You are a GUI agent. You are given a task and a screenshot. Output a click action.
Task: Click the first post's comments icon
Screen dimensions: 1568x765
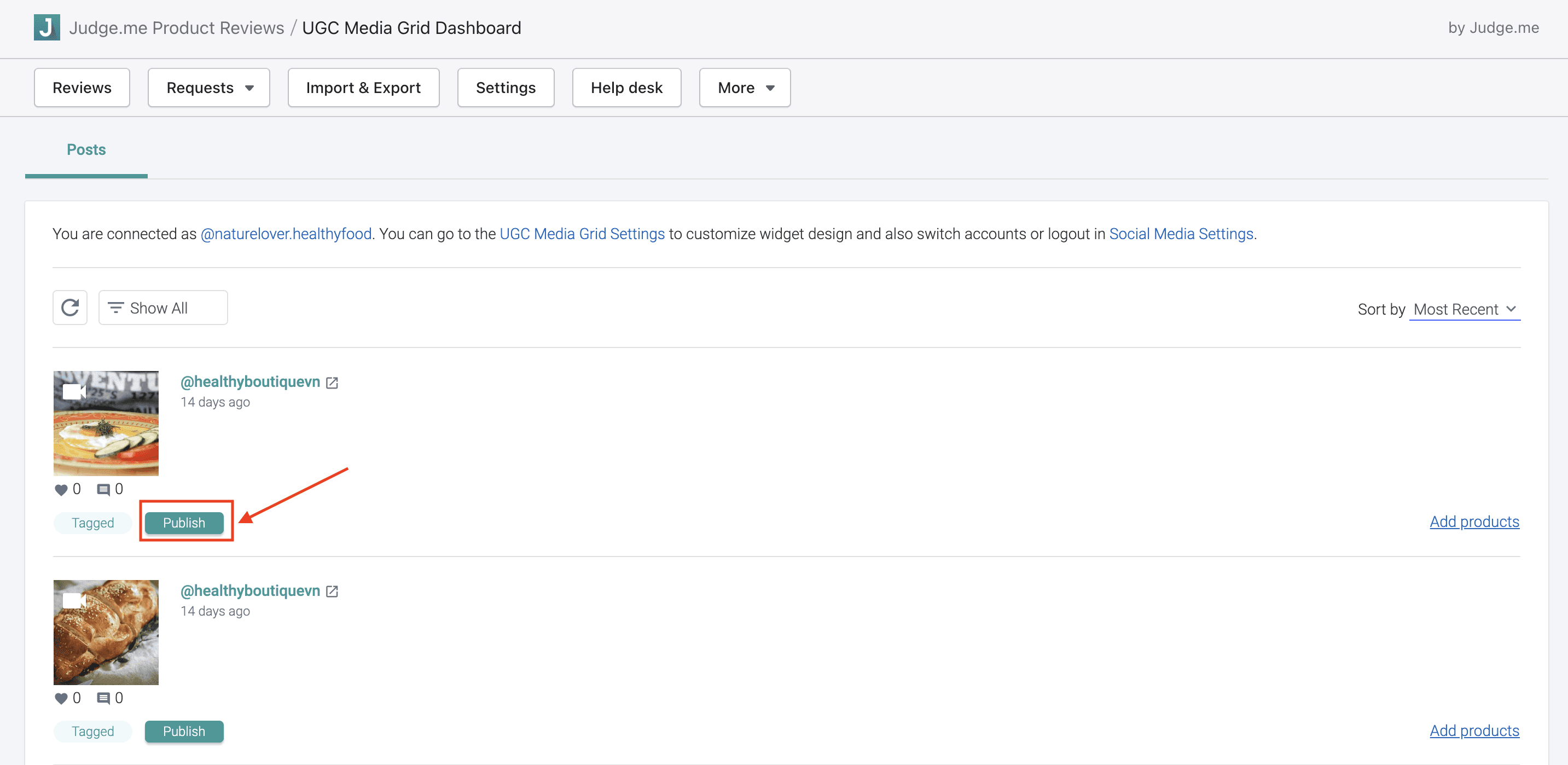click(x=103, y=489)
